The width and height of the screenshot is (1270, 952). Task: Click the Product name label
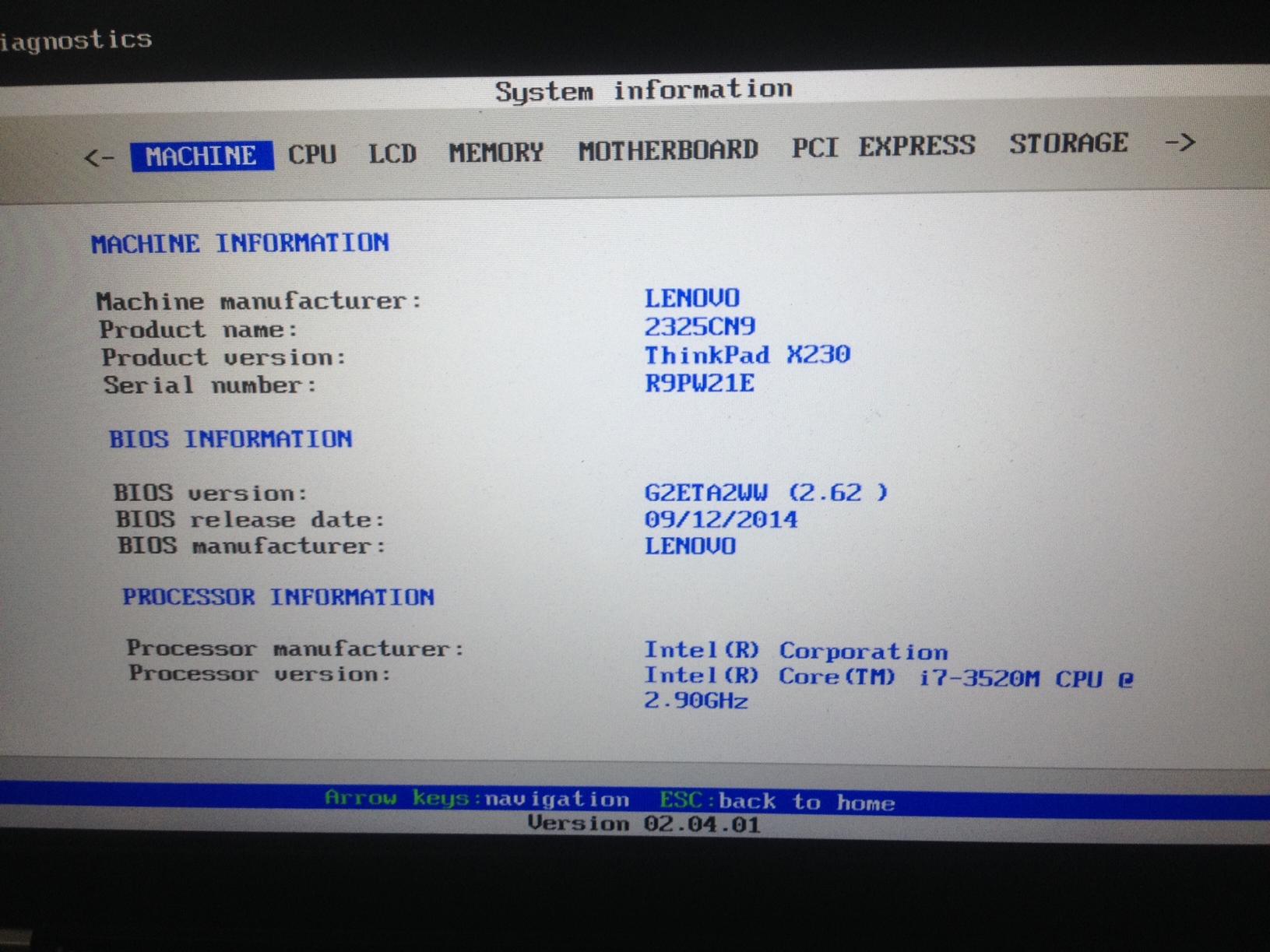[199, 329]
